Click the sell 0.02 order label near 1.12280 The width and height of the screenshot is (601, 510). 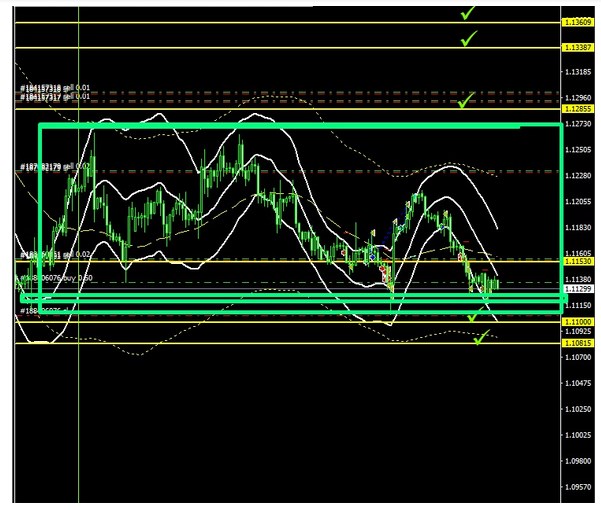tap(55, 166)
